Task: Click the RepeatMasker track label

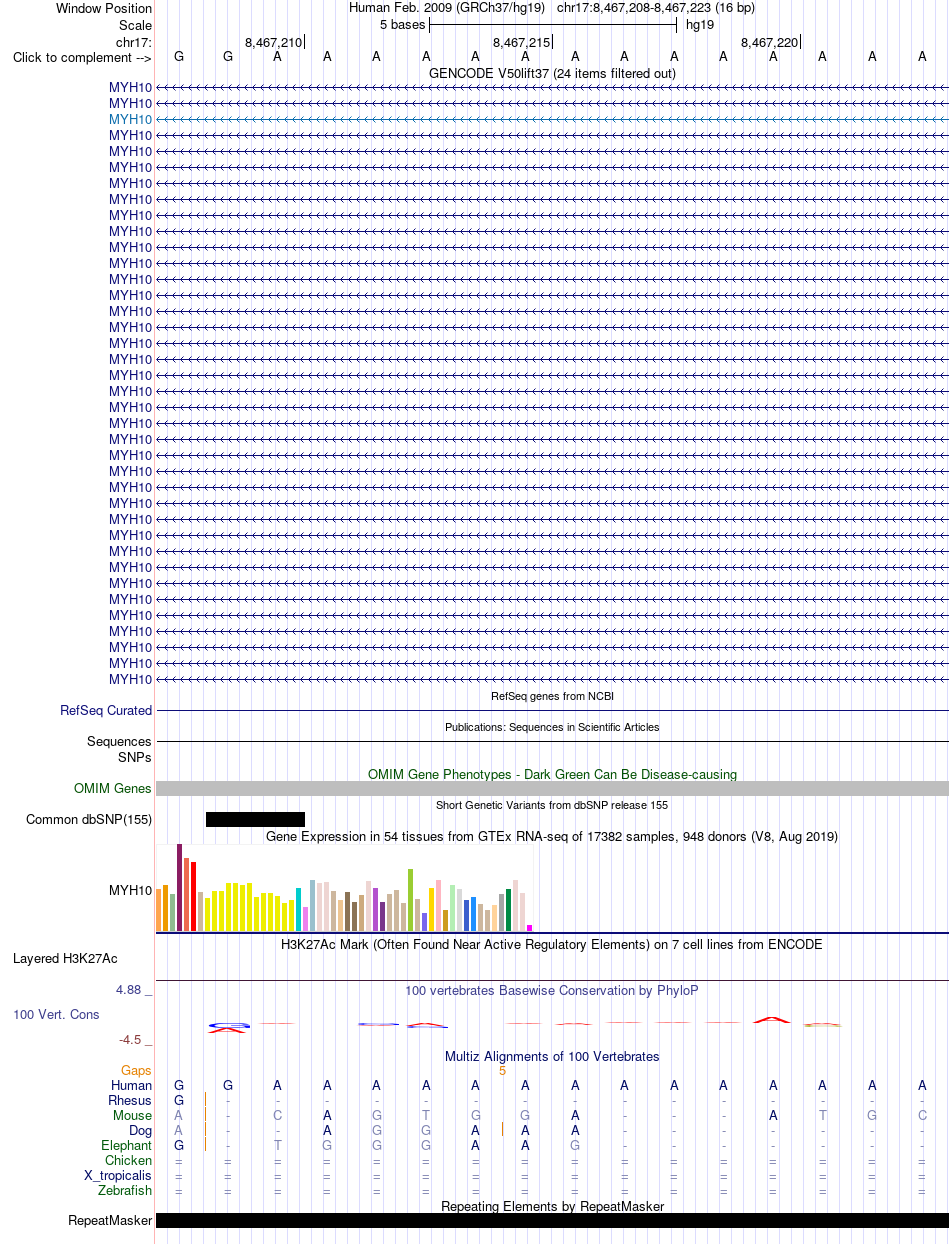Action: point(110,1220)
